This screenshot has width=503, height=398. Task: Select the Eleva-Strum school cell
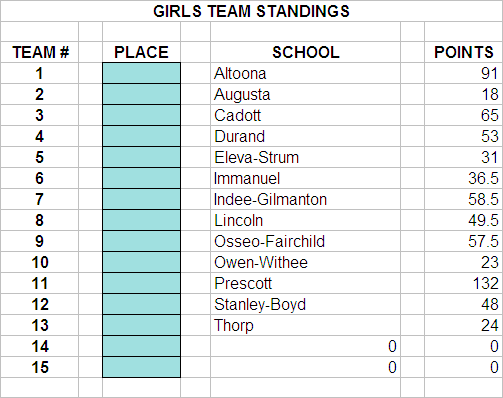(305, 157)
